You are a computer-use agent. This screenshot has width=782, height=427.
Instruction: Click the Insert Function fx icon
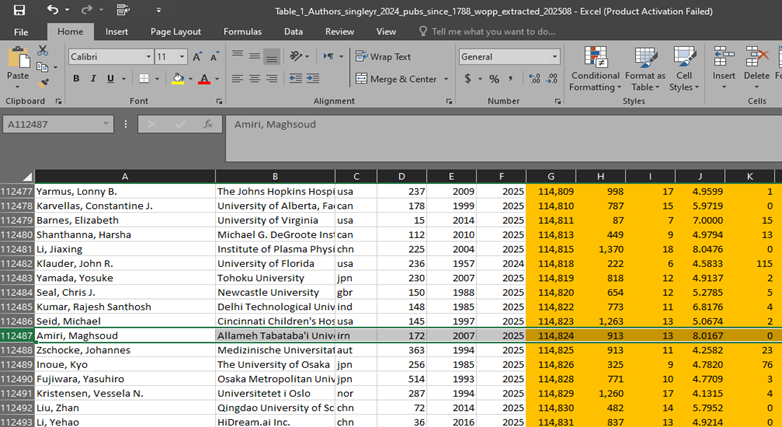click(x=207, y=125)
